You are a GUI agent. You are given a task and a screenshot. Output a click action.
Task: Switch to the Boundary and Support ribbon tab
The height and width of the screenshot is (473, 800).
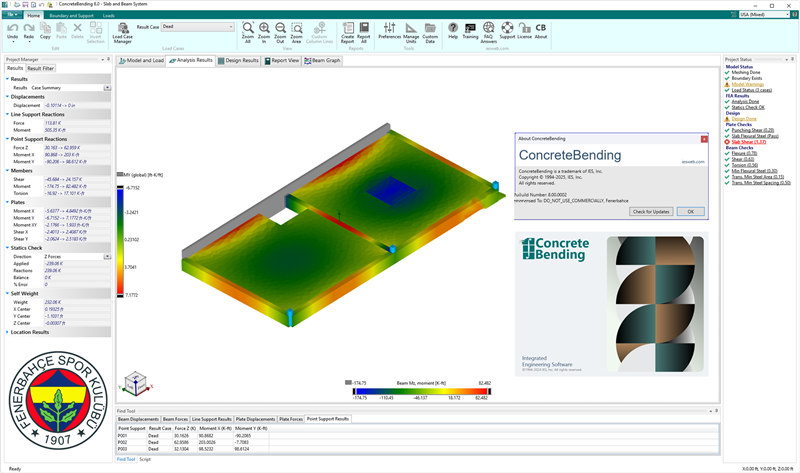pos(71,16)
